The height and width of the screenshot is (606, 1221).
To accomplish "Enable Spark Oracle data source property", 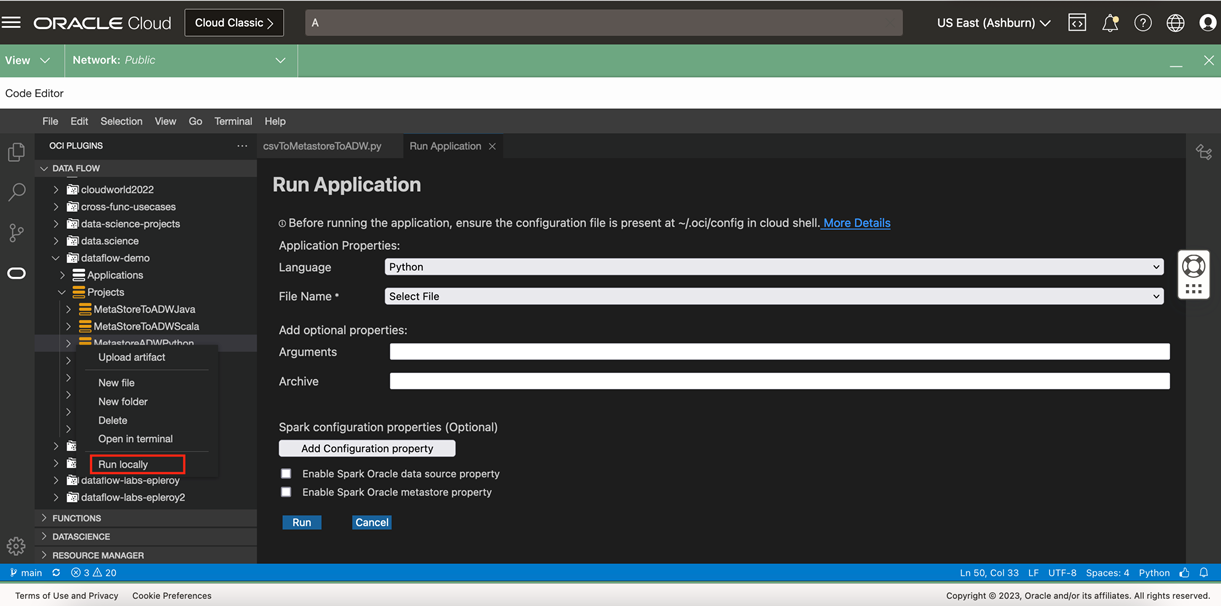I will [x=286, y=473].
